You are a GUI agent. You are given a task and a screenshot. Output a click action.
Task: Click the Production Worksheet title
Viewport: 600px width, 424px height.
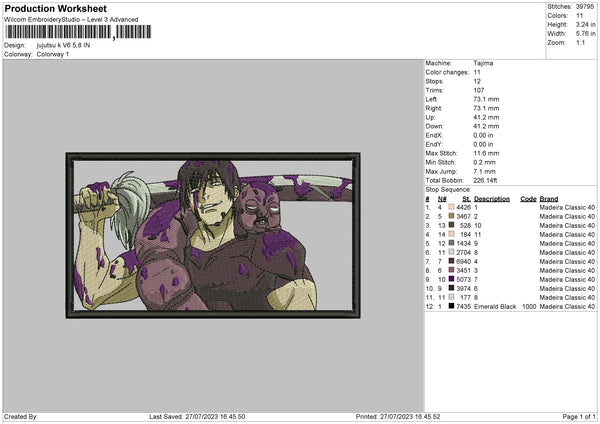(x=55, y=8)
